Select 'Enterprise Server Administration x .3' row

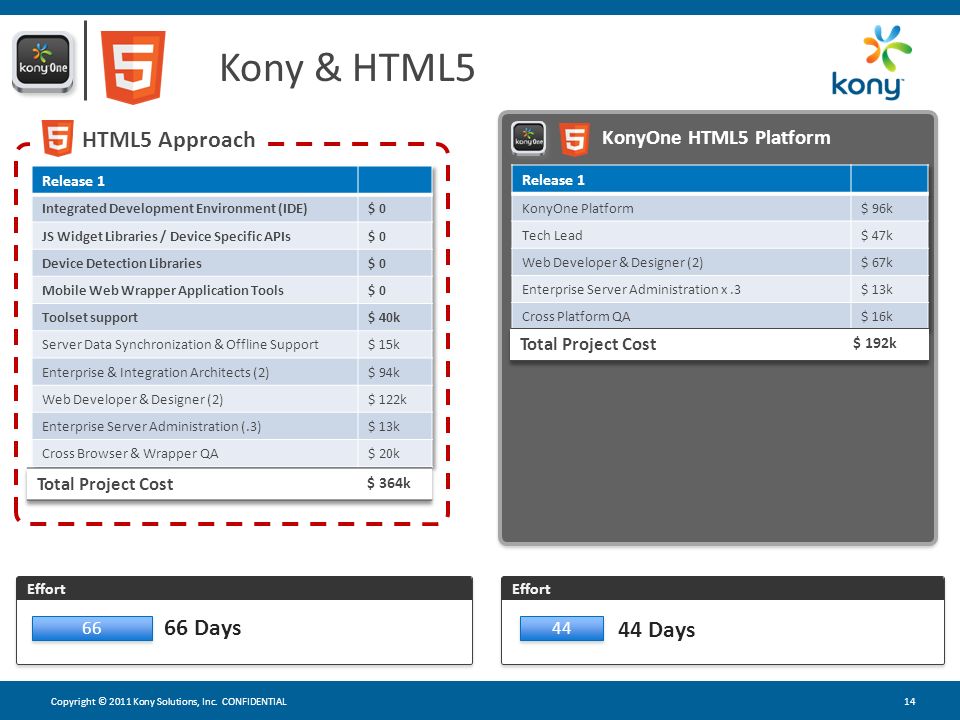pyautogui.click(x=719, y=289)
